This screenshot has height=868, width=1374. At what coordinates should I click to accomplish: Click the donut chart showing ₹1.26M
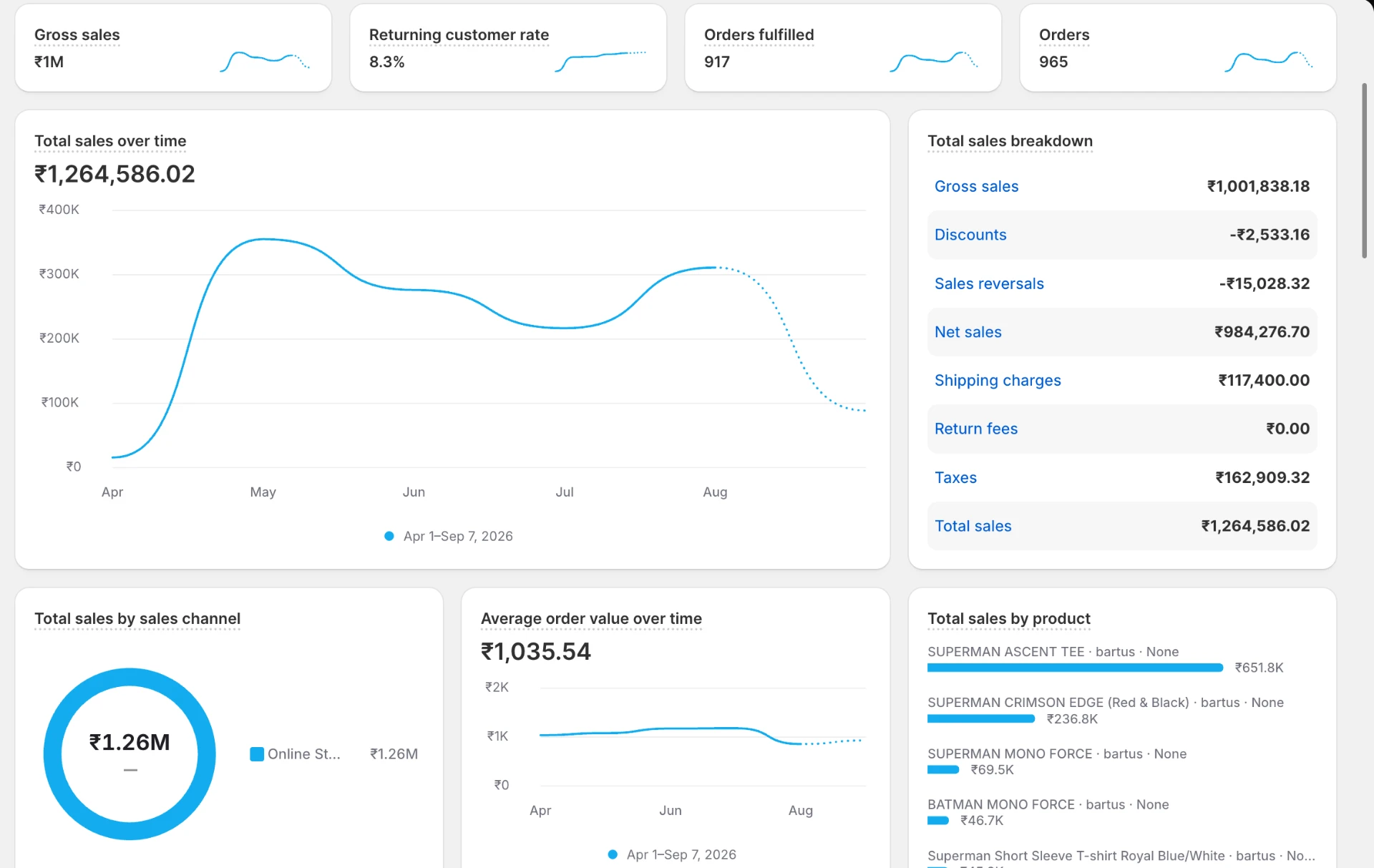pos(130,754)
